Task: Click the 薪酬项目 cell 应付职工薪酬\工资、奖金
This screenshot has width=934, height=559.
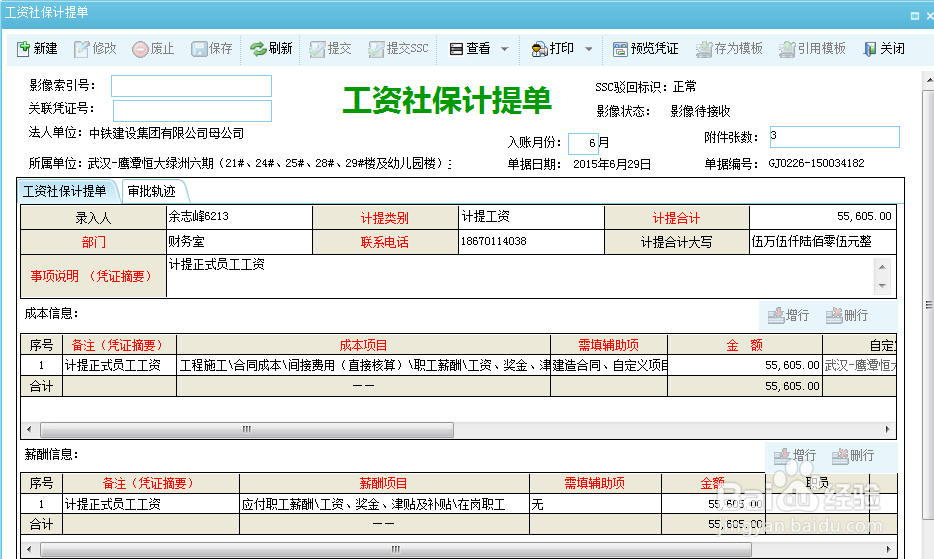Action: pyautogui.click(x=384, y=504)
